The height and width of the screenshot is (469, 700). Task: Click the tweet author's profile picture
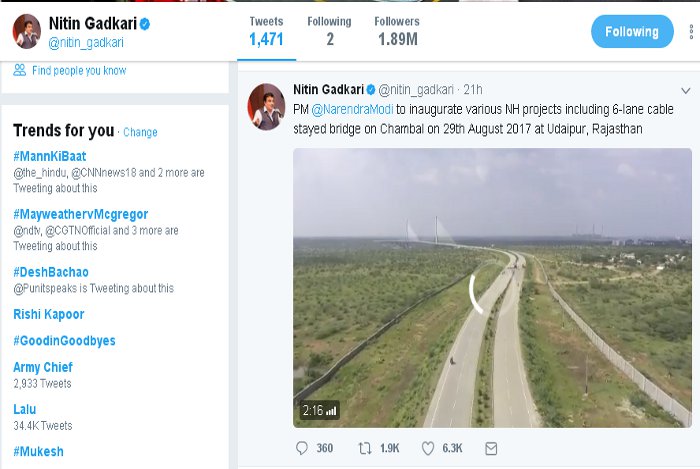pos(267,107)
